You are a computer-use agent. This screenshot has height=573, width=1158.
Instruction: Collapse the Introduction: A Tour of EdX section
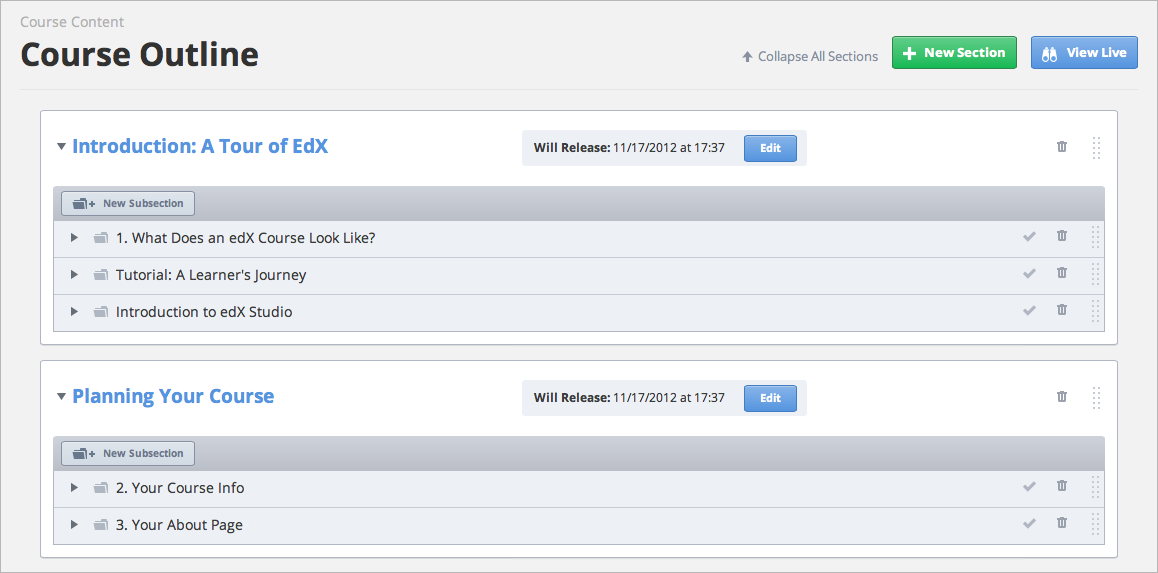click(x=61, y=147)
